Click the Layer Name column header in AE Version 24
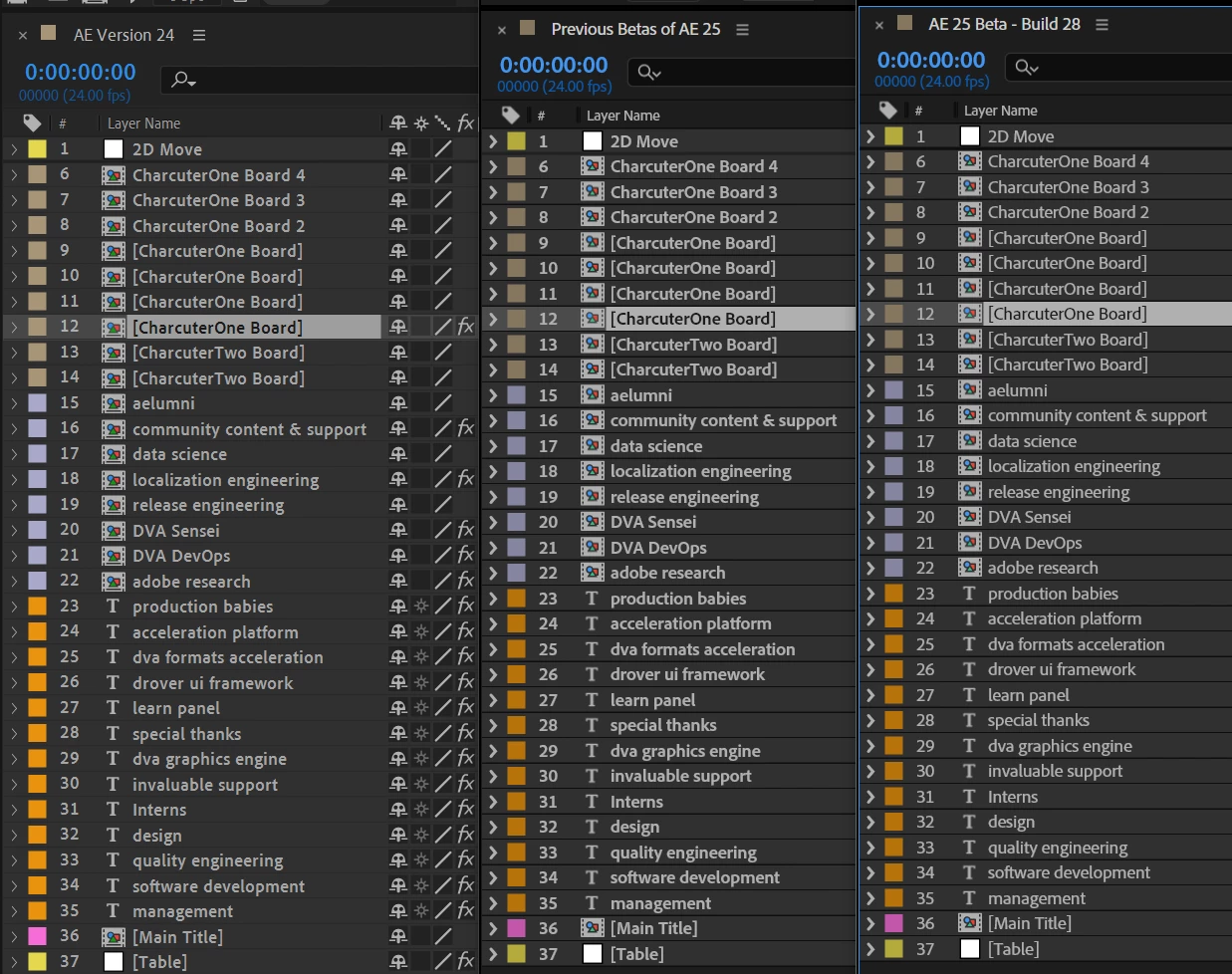1232x974 pixels. coord(144,123)
